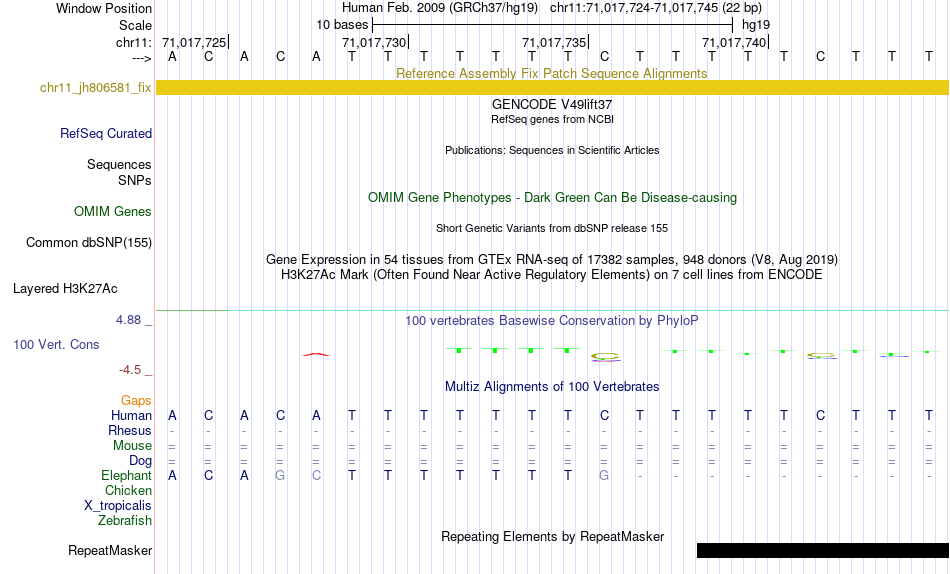Click the red conservation arc in PhyloP track
This screenshot has height=574, width=950.
tap(316, 354)
